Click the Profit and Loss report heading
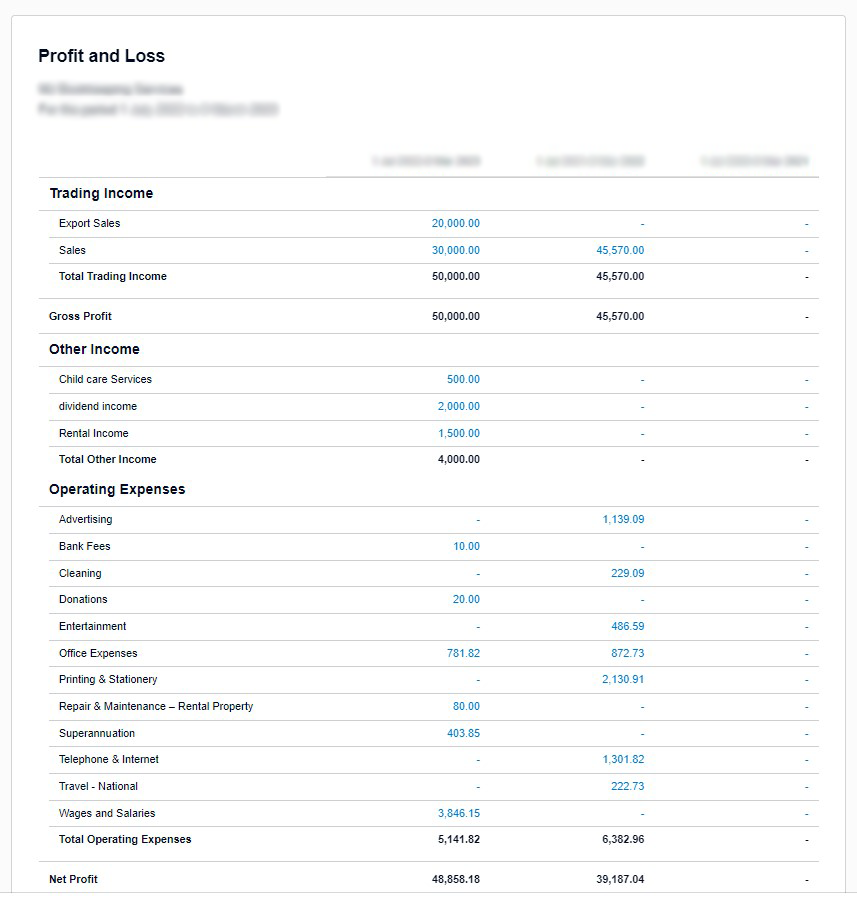This screenshot has width=857, height=908. tap(101, 56)
